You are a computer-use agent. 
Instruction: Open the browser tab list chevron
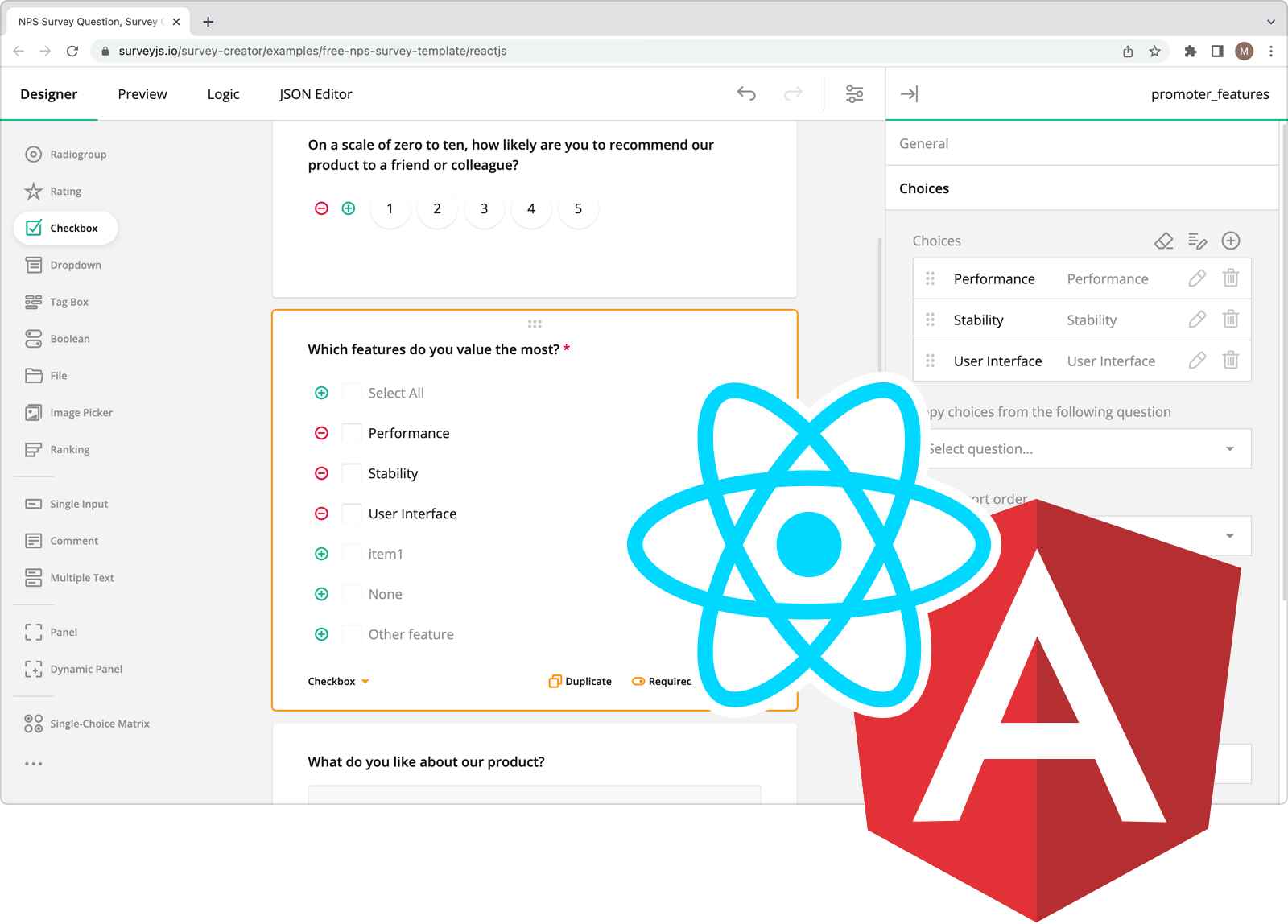coord(1271,22)
